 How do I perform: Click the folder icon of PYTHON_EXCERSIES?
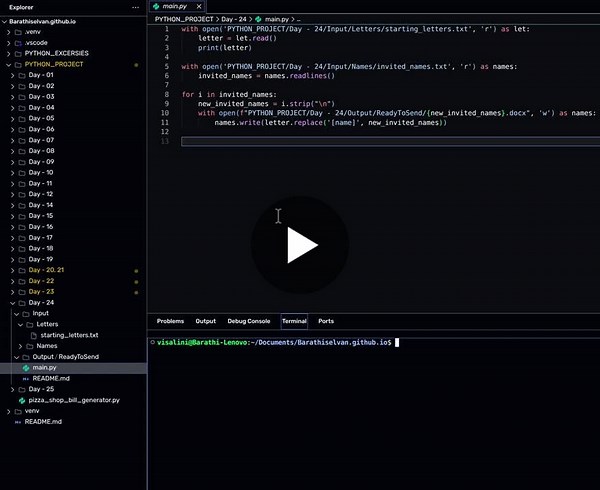click(x=18, y=54)
